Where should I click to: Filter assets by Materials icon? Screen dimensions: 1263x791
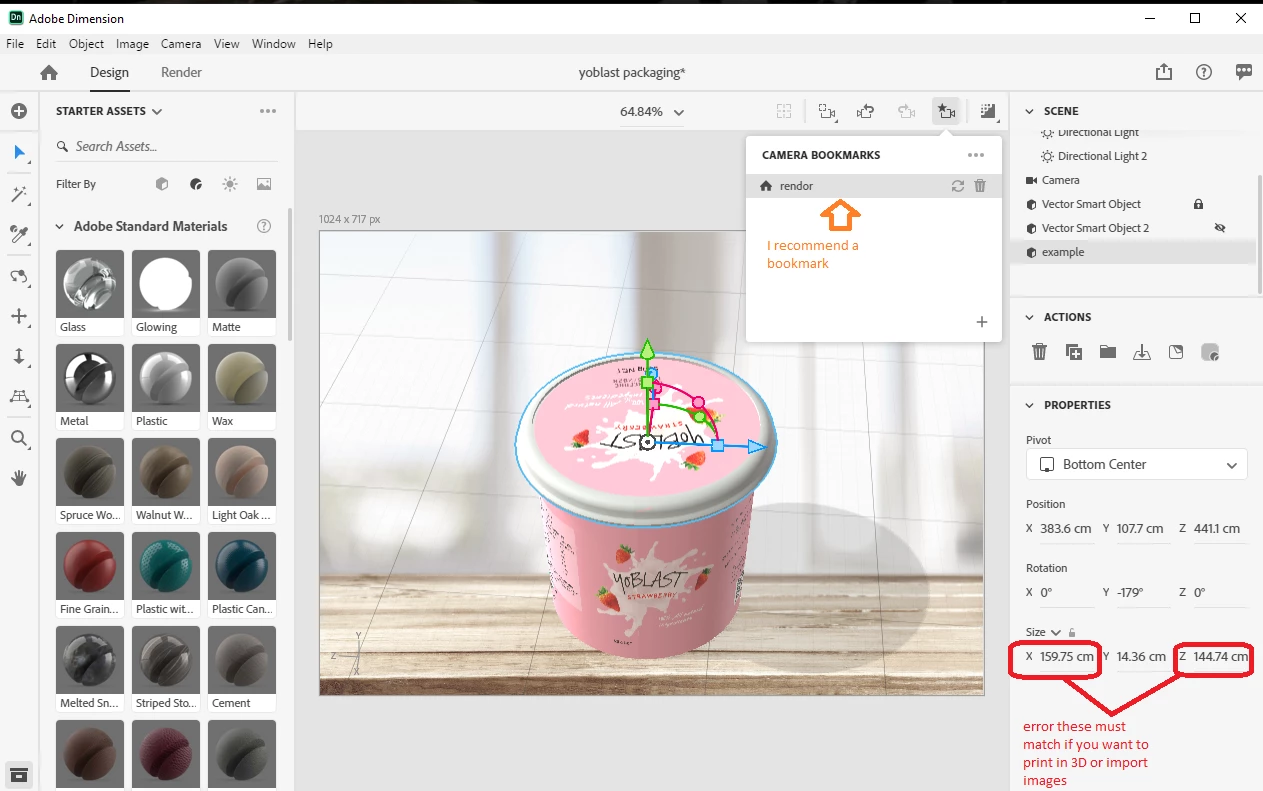tap(196, 184)
